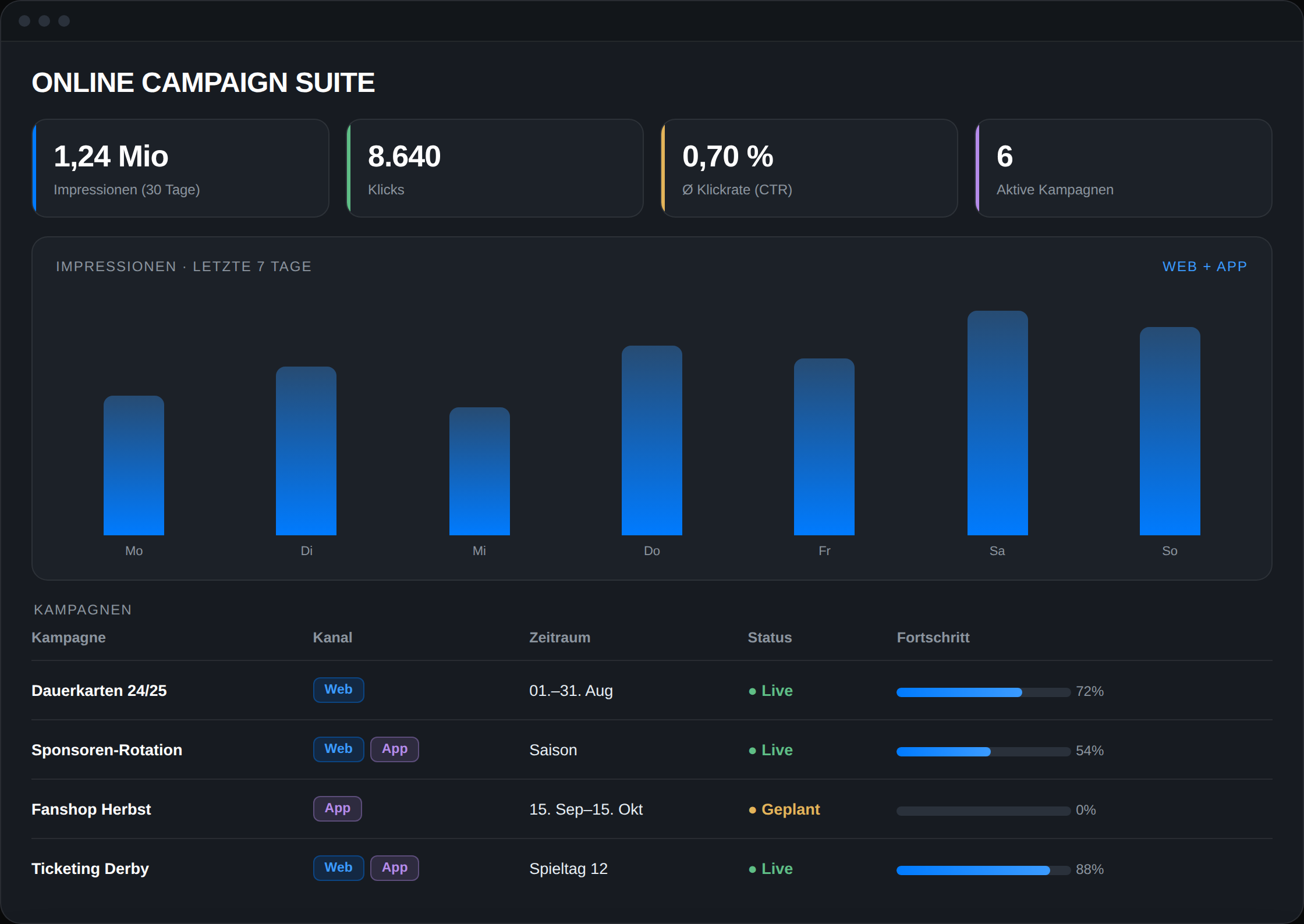The image size is (1304, 924).
Task: Click the Geplant status of Fanshop Herbst
Action: 784,809
